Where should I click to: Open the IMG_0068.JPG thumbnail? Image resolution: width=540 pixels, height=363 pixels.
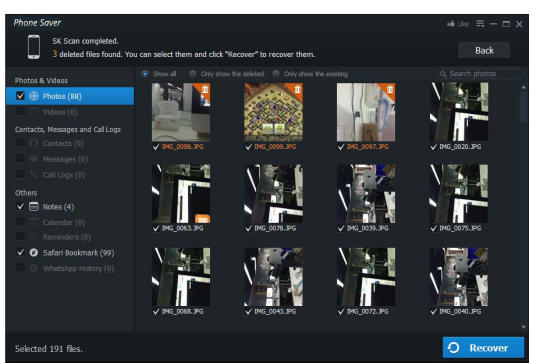tap(181, 277)
